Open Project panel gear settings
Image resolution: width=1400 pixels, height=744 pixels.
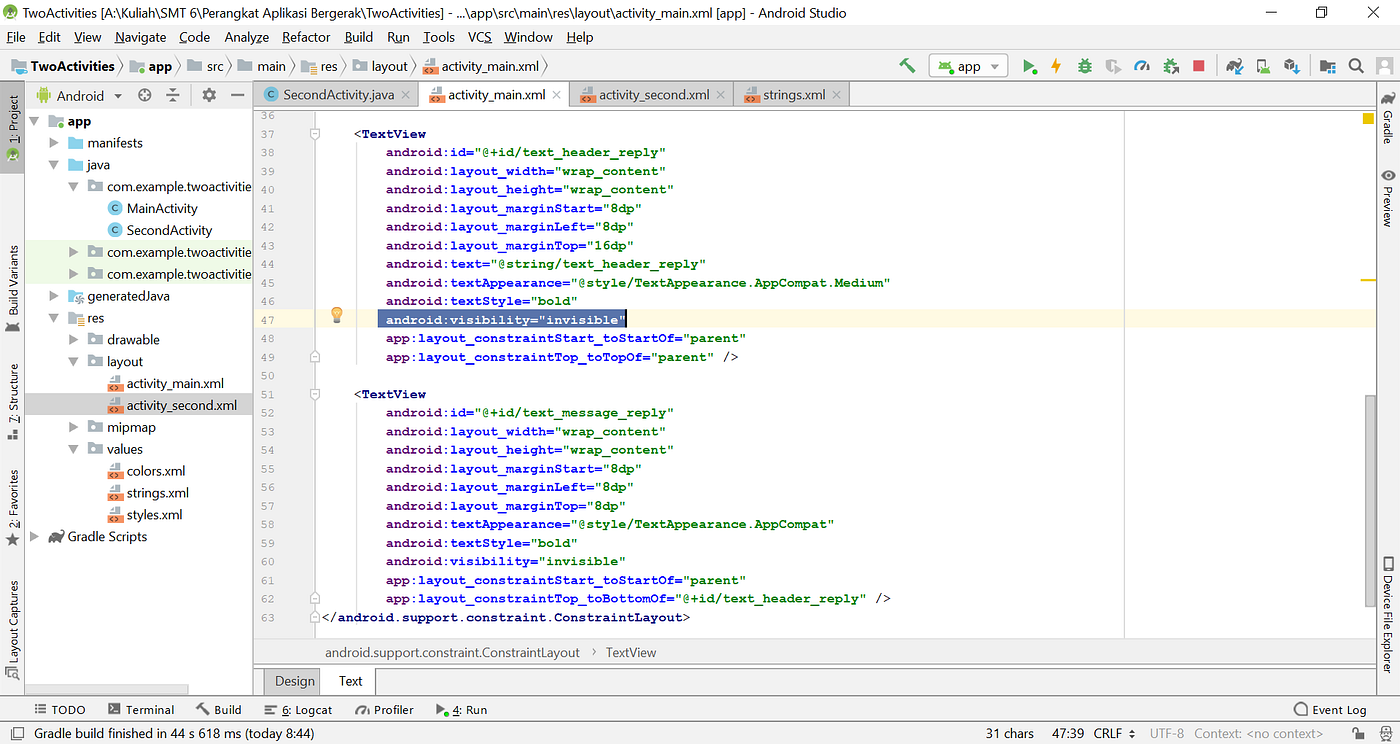coord(209,95)
